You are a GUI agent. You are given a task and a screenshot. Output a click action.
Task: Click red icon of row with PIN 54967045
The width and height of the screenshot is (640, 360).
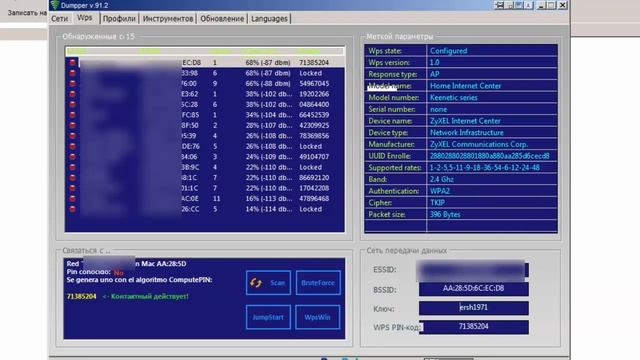click(73, 83)
